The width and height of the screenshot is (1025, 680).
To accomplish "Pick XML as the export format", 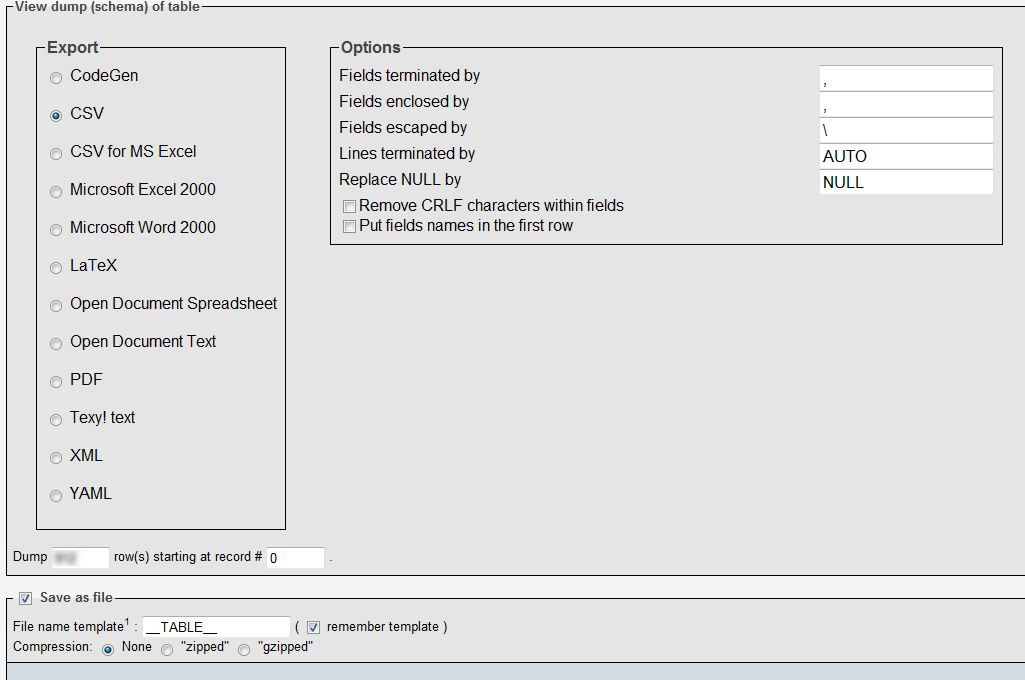I will coord(56,458).
